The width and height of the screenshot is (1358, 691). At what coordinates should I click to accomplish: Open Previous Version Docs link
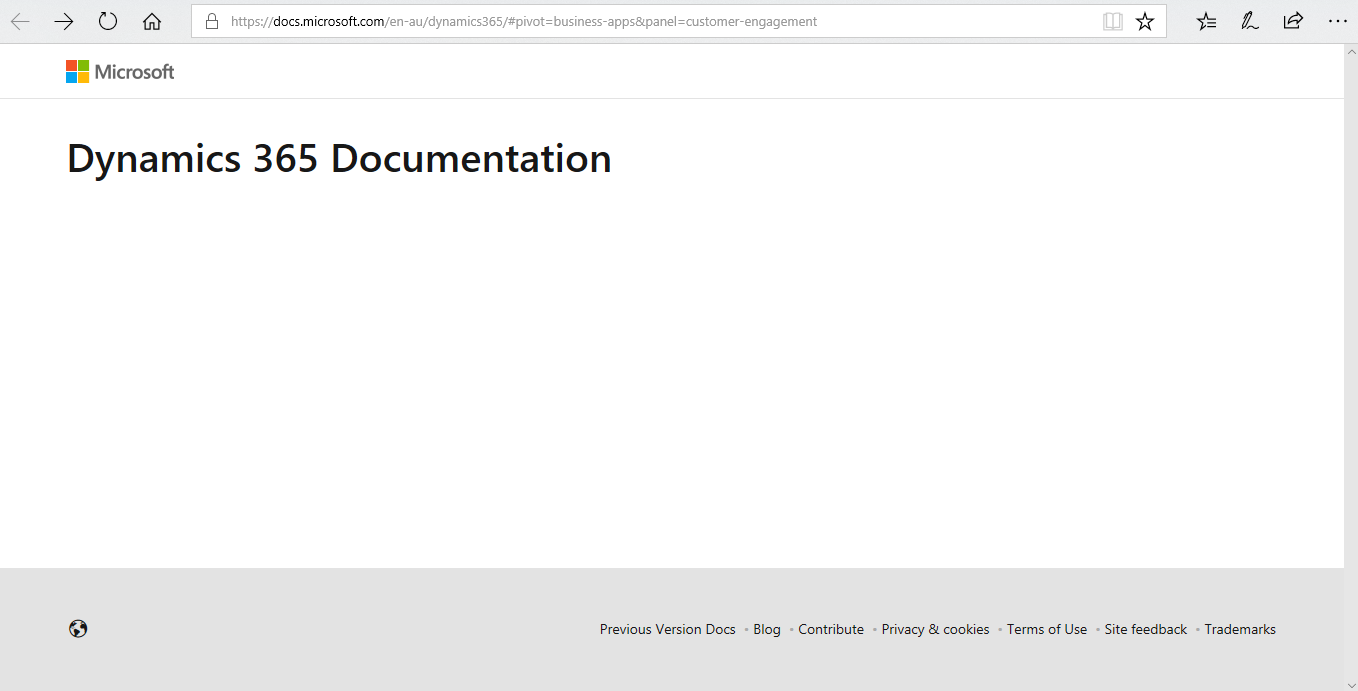[668, 629]
